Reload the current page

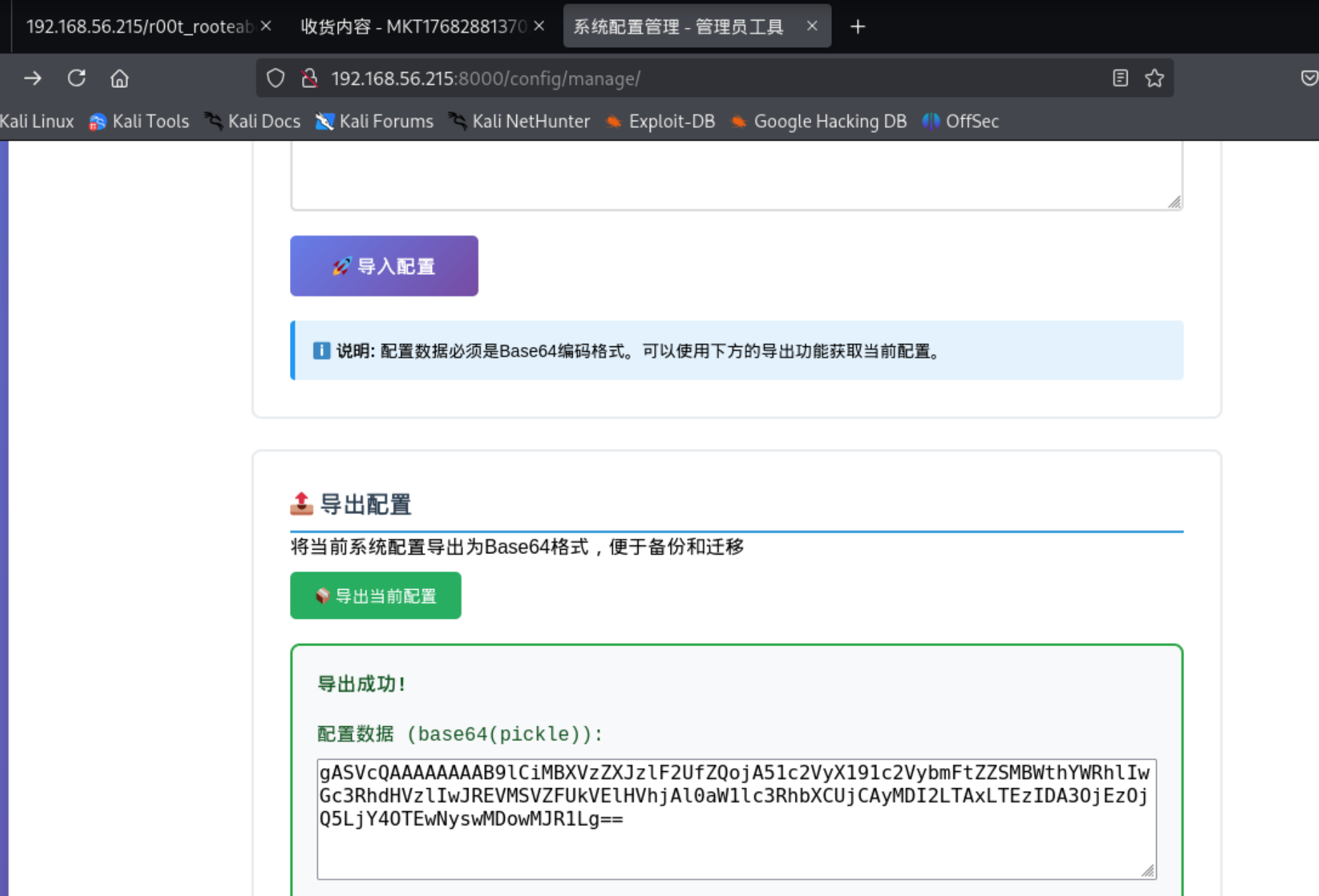pos(76,78)
